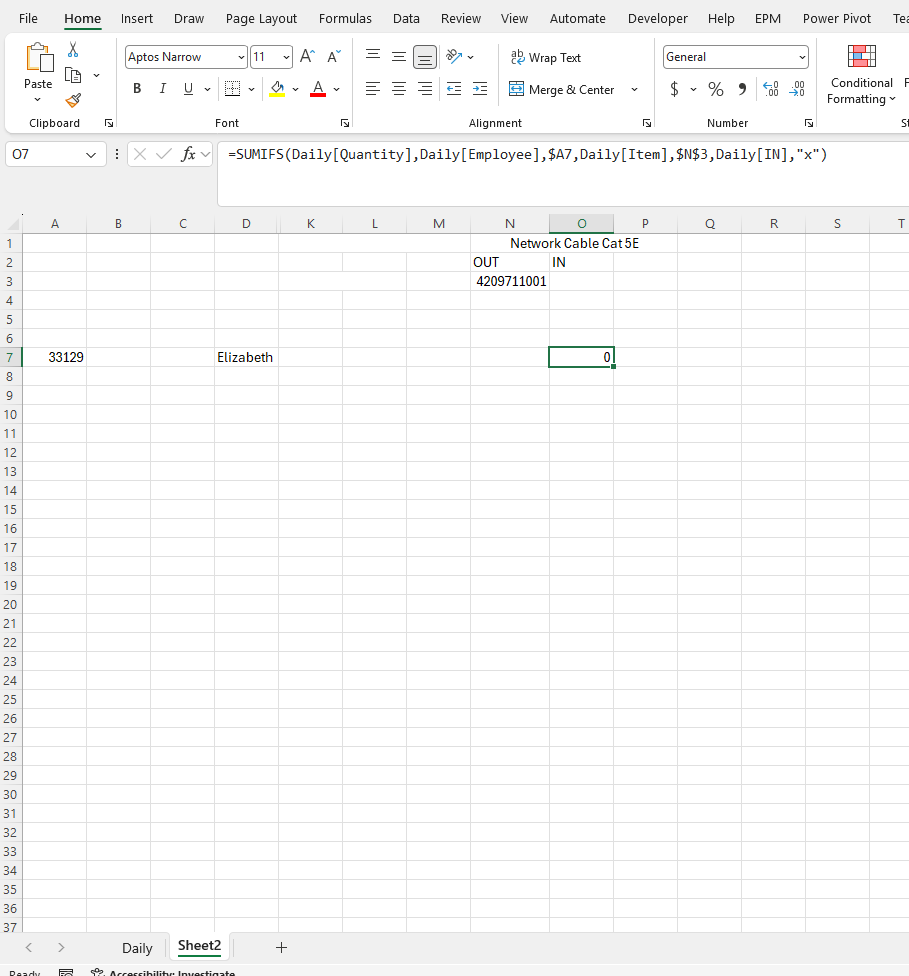The height and width of the screenshot is (976, 909).
Task: Apply Comma Style format
Action: click(x=742, y=89)
